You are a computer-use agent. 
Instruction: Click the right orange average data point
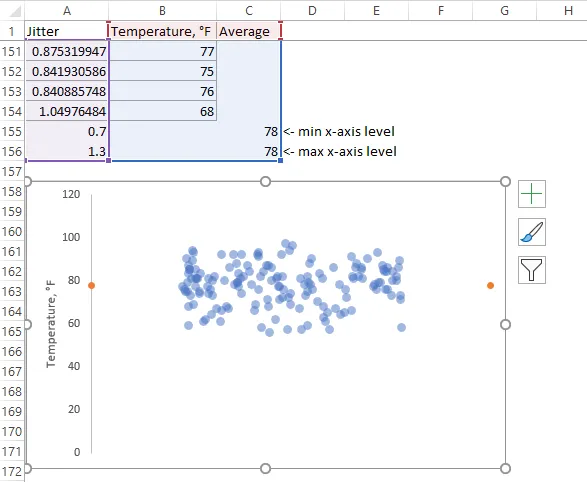(x=490, y=286)
